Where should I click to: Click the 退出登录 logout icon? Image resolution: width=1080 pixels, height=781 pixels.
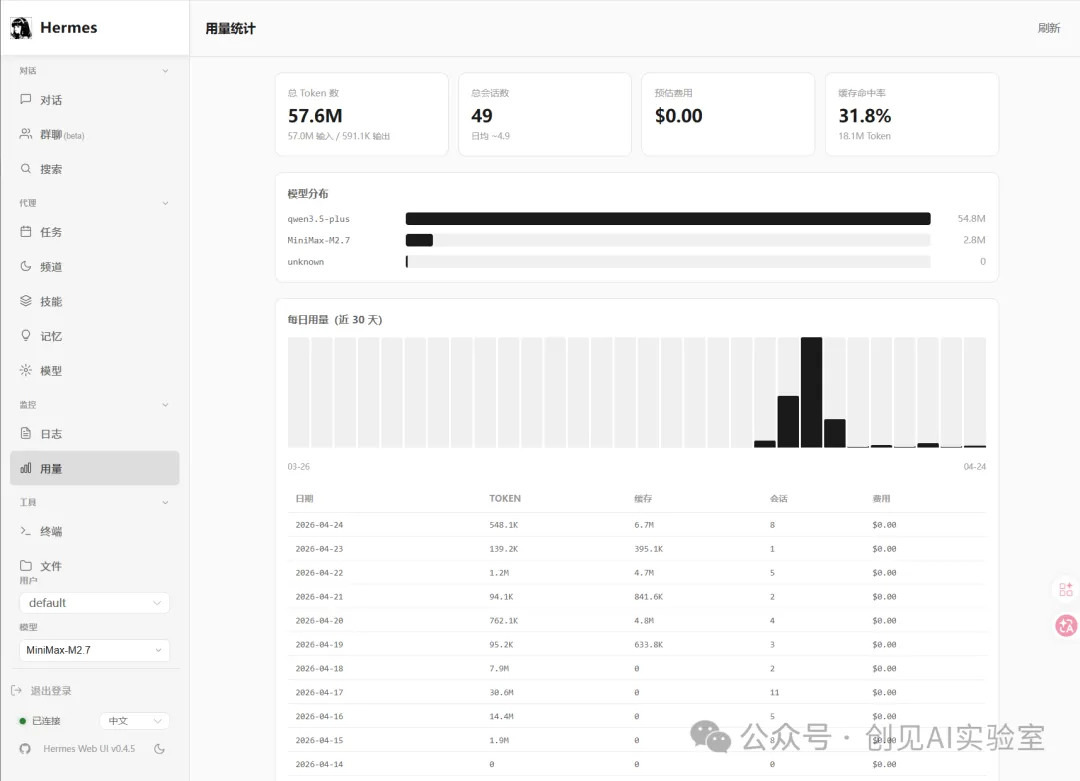tap(17, 690)
